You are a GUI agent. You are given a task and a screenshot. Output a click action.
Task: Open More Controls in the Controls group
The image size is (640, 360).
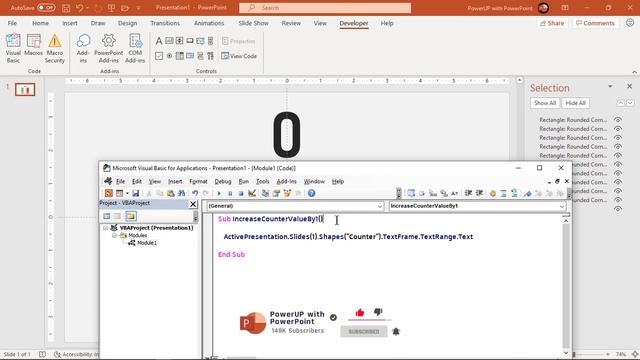coord(211,56)
